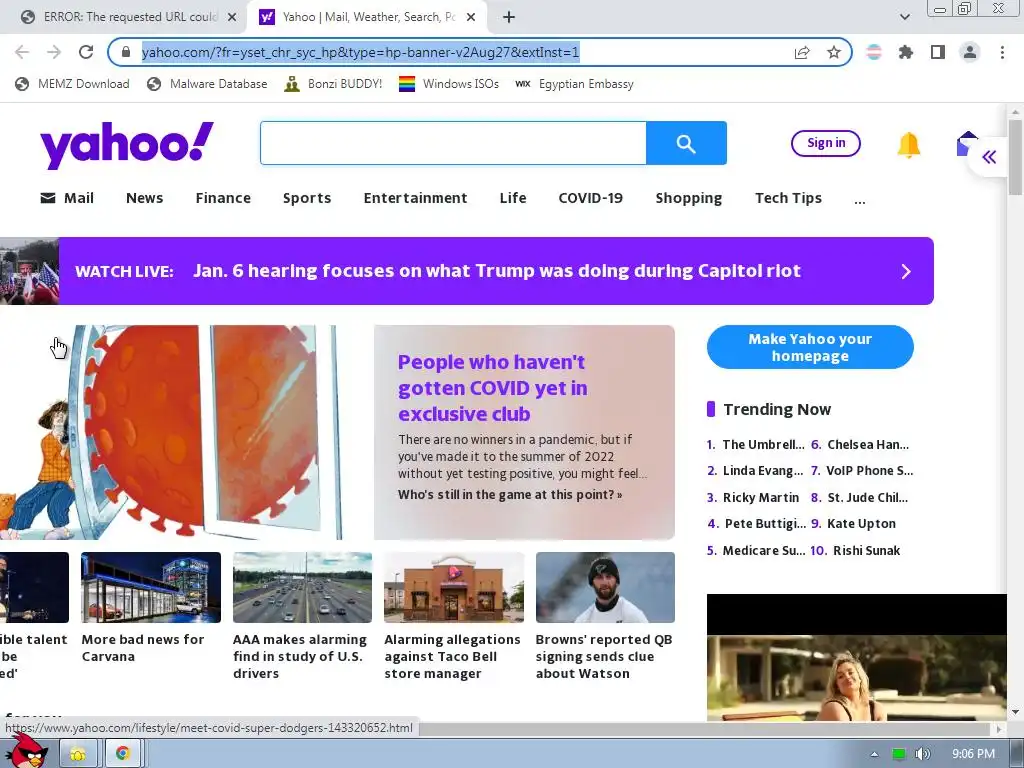Open the Chrome three-dot menu
The height and width of the screenshot is (768, 1024).
tap(1002, 52)
